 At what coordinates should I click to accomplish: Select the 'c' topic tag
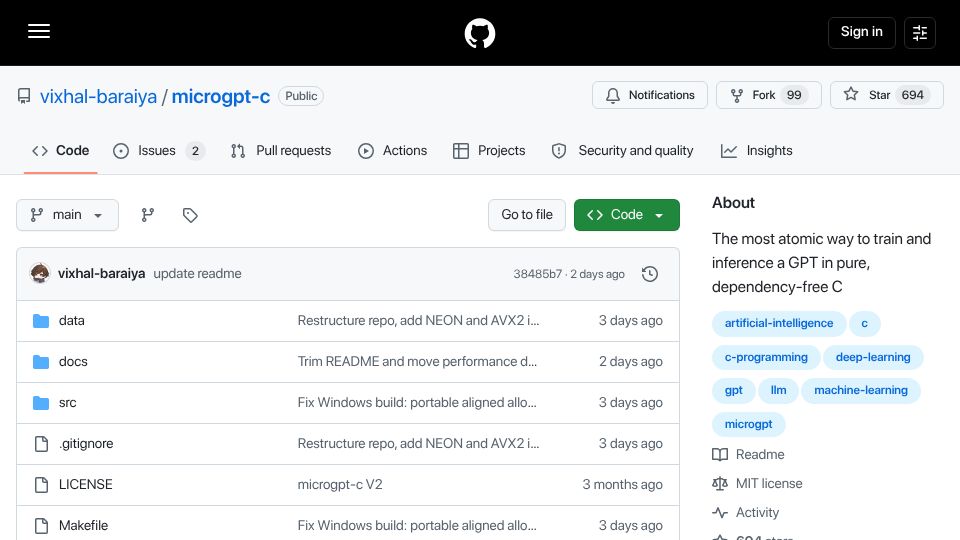pos(864,323)
